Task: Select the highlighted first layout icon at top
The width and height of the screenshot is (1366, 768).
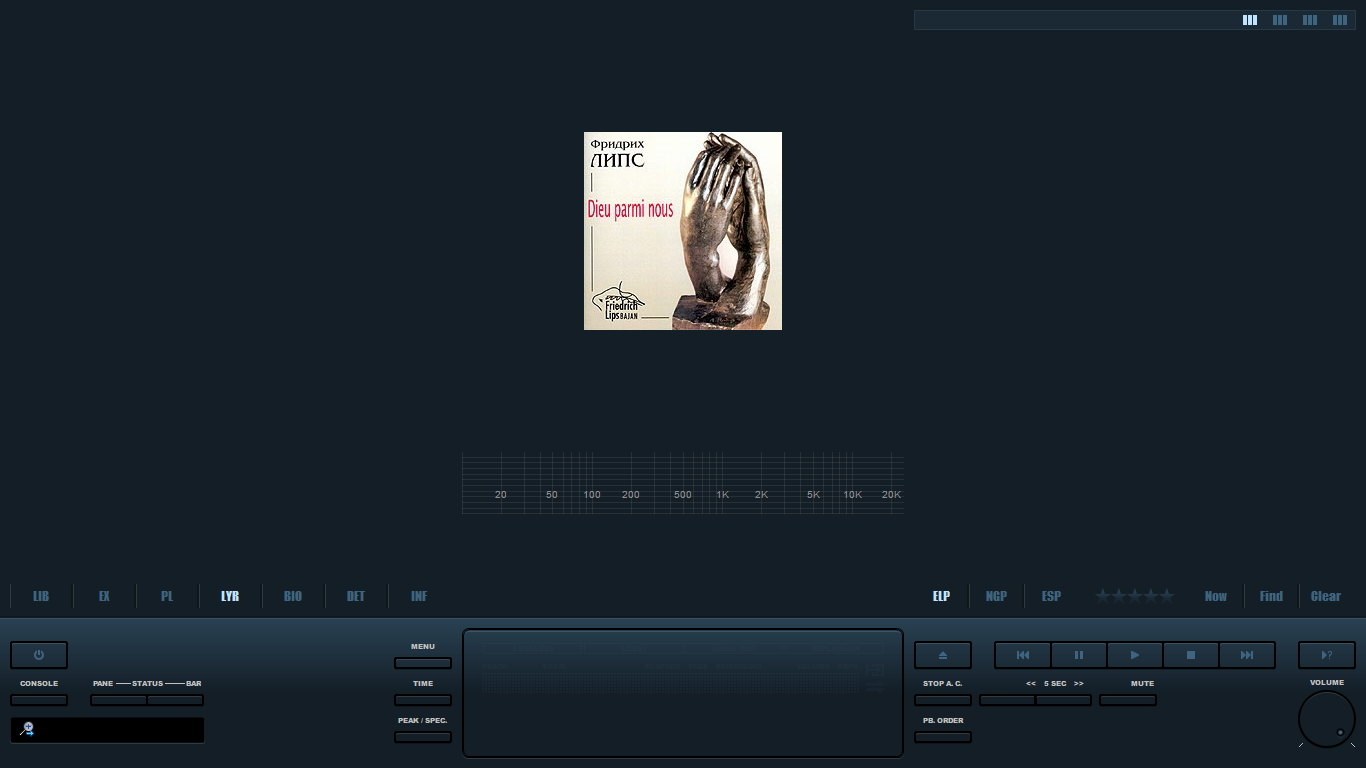Action: pos(1250,20)
